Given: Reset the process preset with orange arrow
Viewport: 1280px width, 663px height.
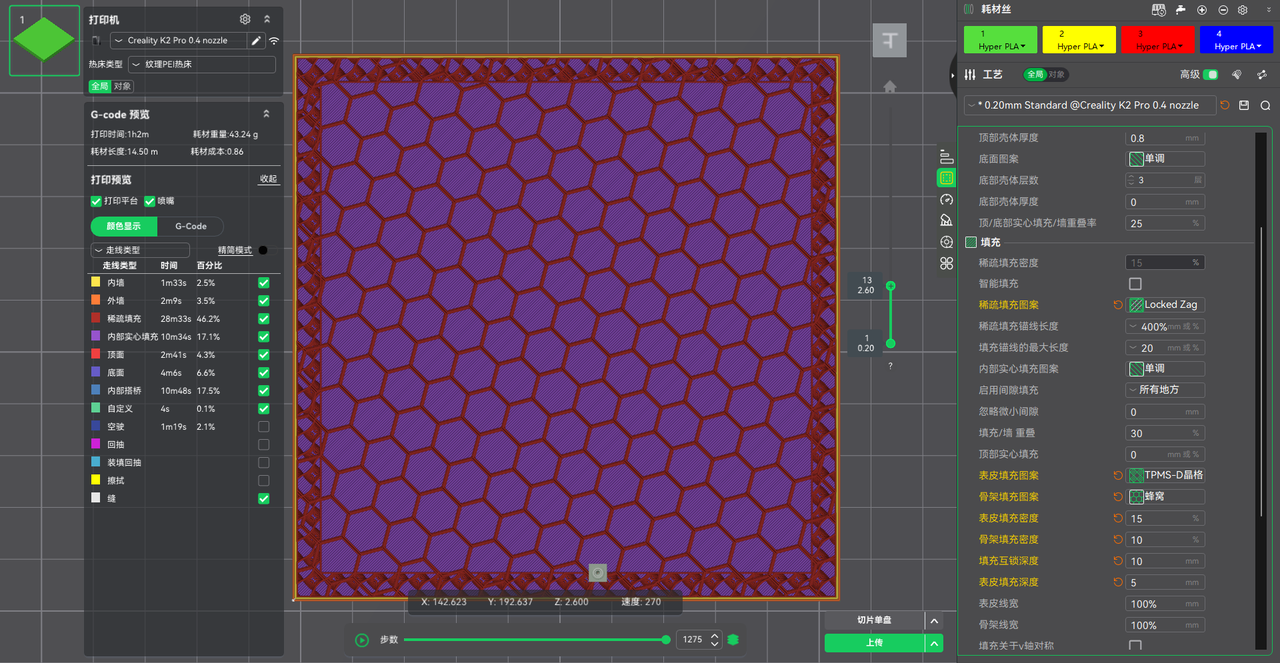Looking at the screenshot, I should click(x=1226, y=105).
